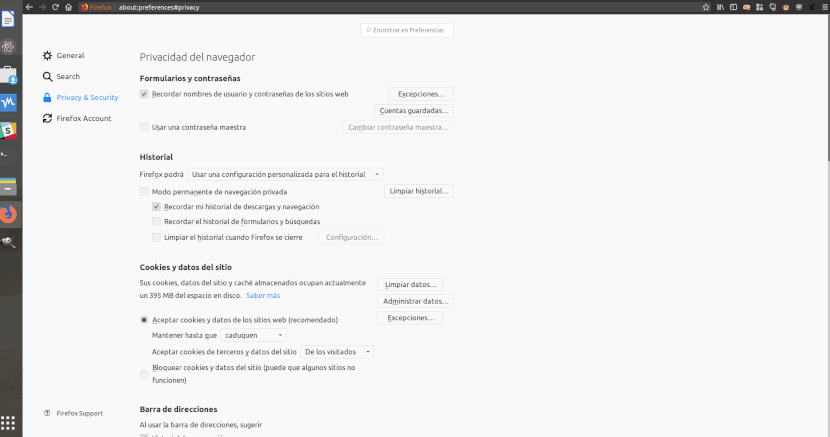Click in the Encontrar en Preferencias search field
Viewport: 830px width, 437px height.
[x=408, y=30]
